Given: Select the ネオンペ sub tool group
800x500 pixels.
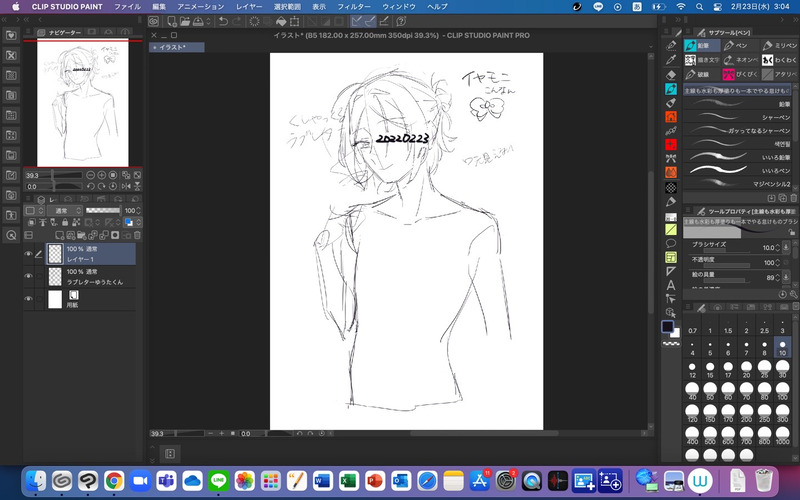Looking at the screenshot, I should pyautogui.click(x=740, y=60).
